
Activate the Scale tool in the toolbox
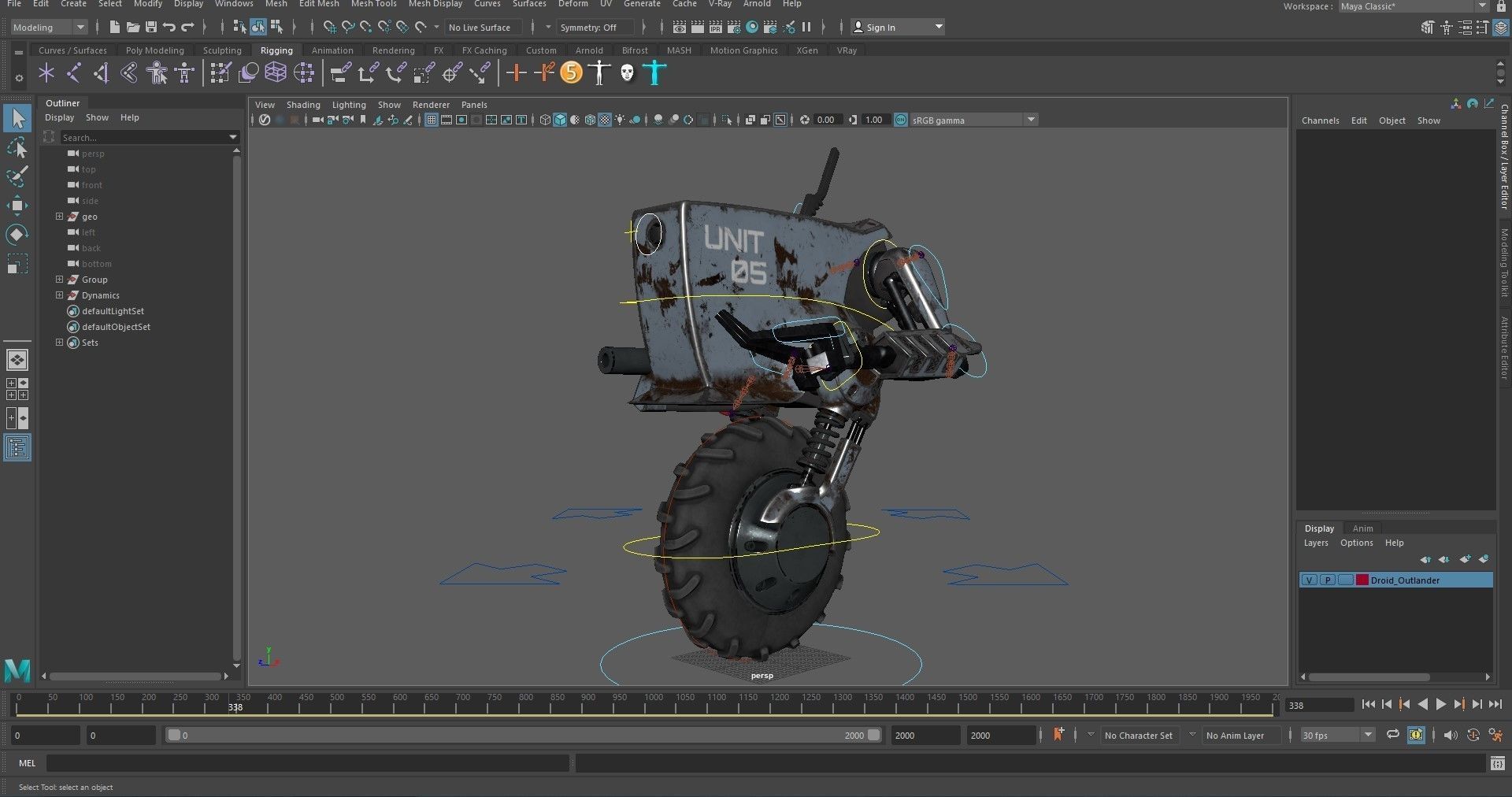(17, 264)
